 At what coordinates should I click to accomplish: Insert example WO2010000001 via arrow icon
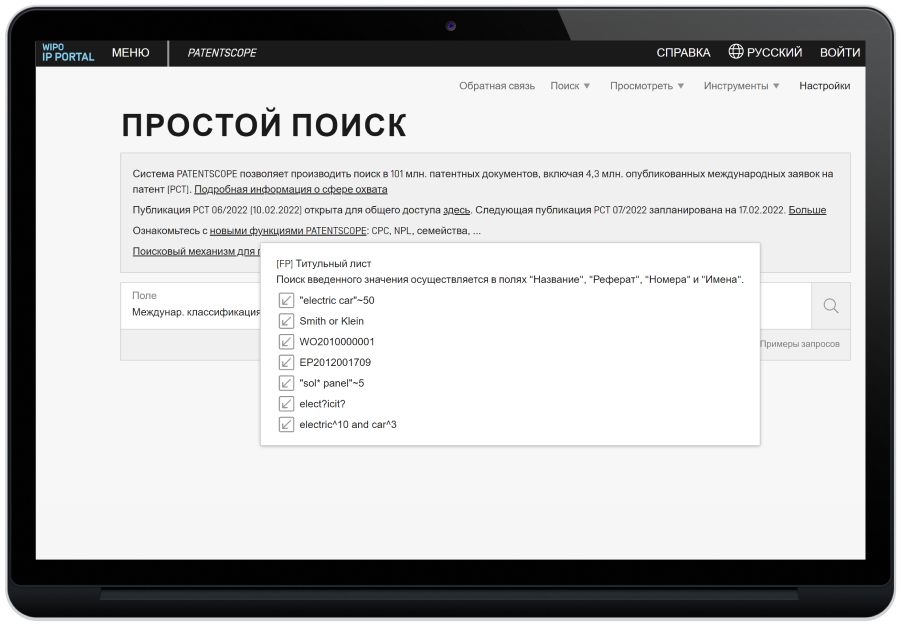(286, 342)
